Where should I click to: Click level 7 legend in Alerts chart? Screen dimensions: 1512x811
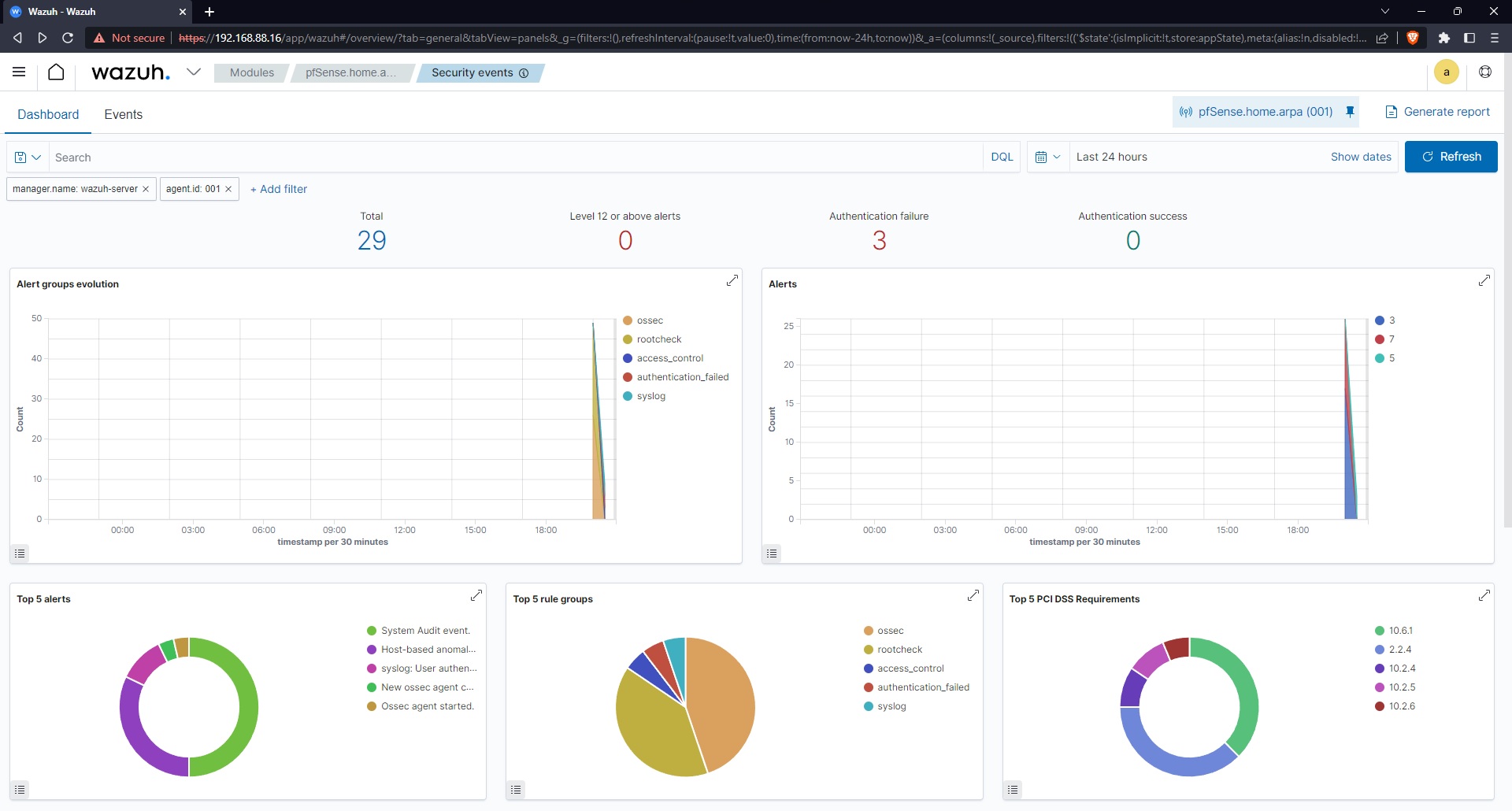[x=1385, y=339]
